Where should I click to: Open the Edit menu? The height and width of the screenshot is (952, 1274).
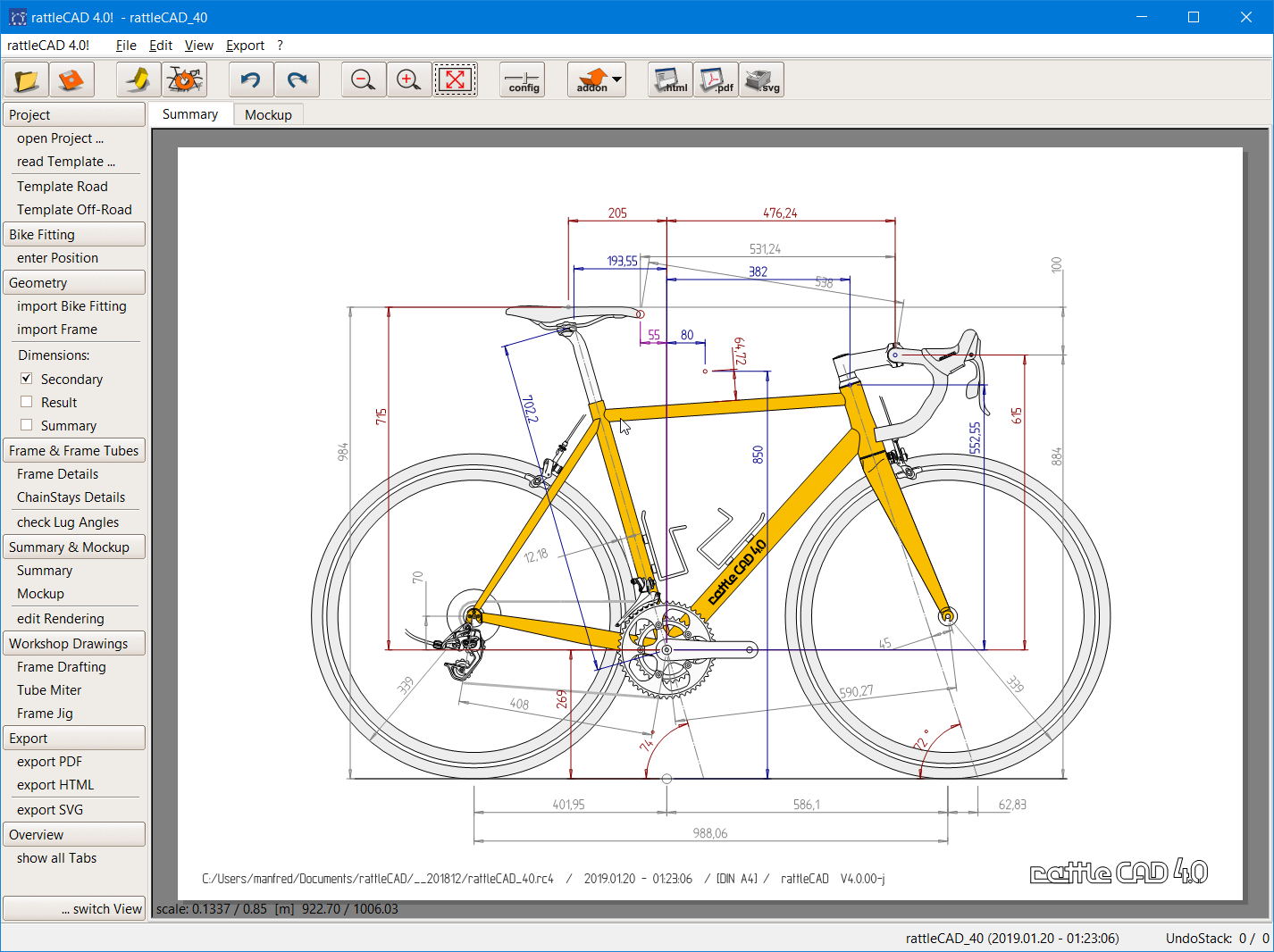coord(161,46)
